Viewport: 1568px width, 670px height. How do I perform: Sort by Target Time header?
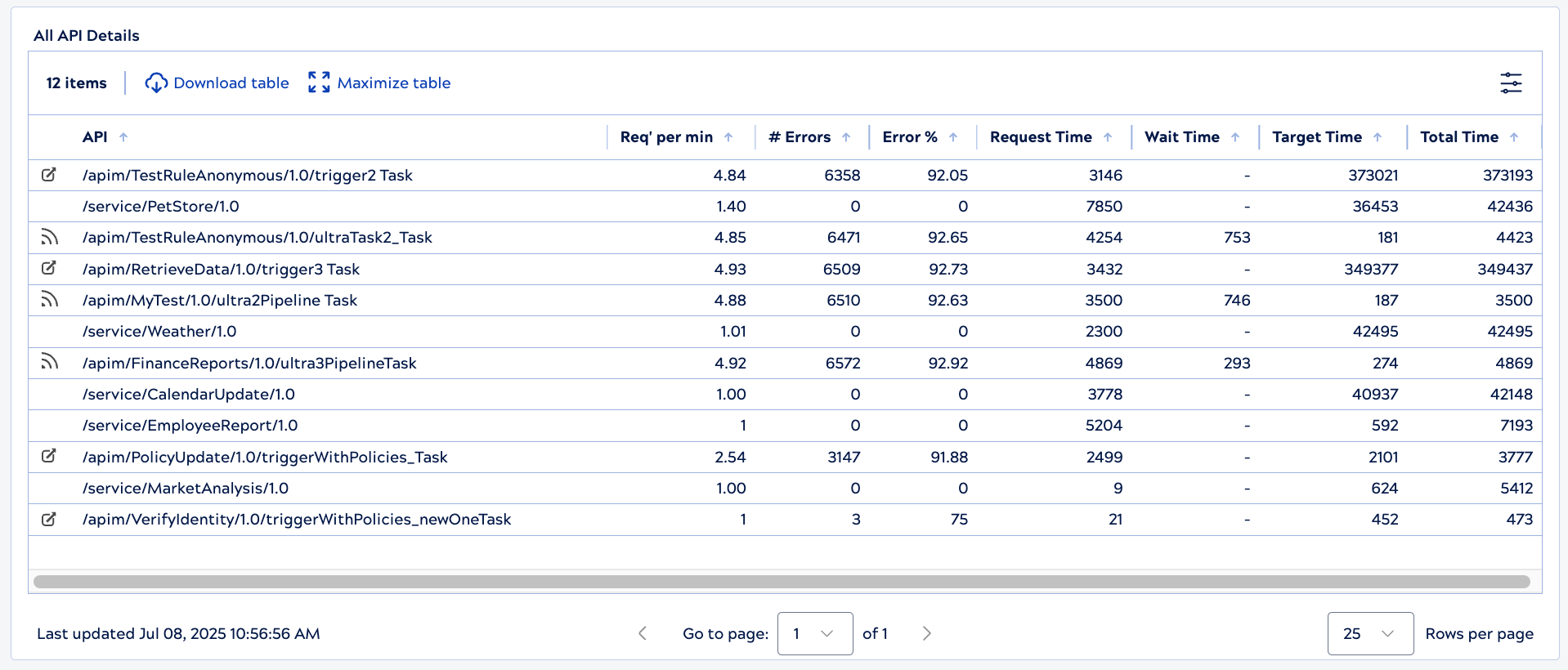pos(1317,137)
